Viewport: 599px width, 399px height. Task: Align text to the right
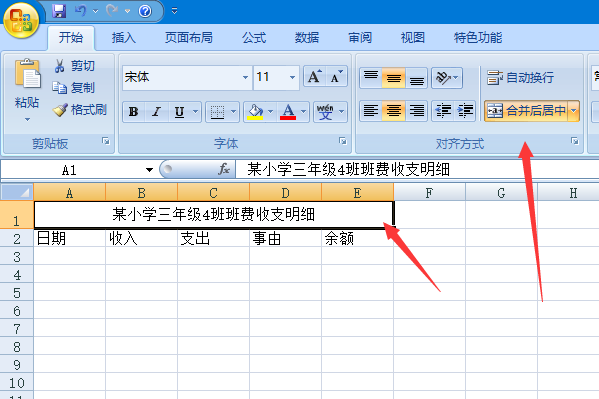416,111
